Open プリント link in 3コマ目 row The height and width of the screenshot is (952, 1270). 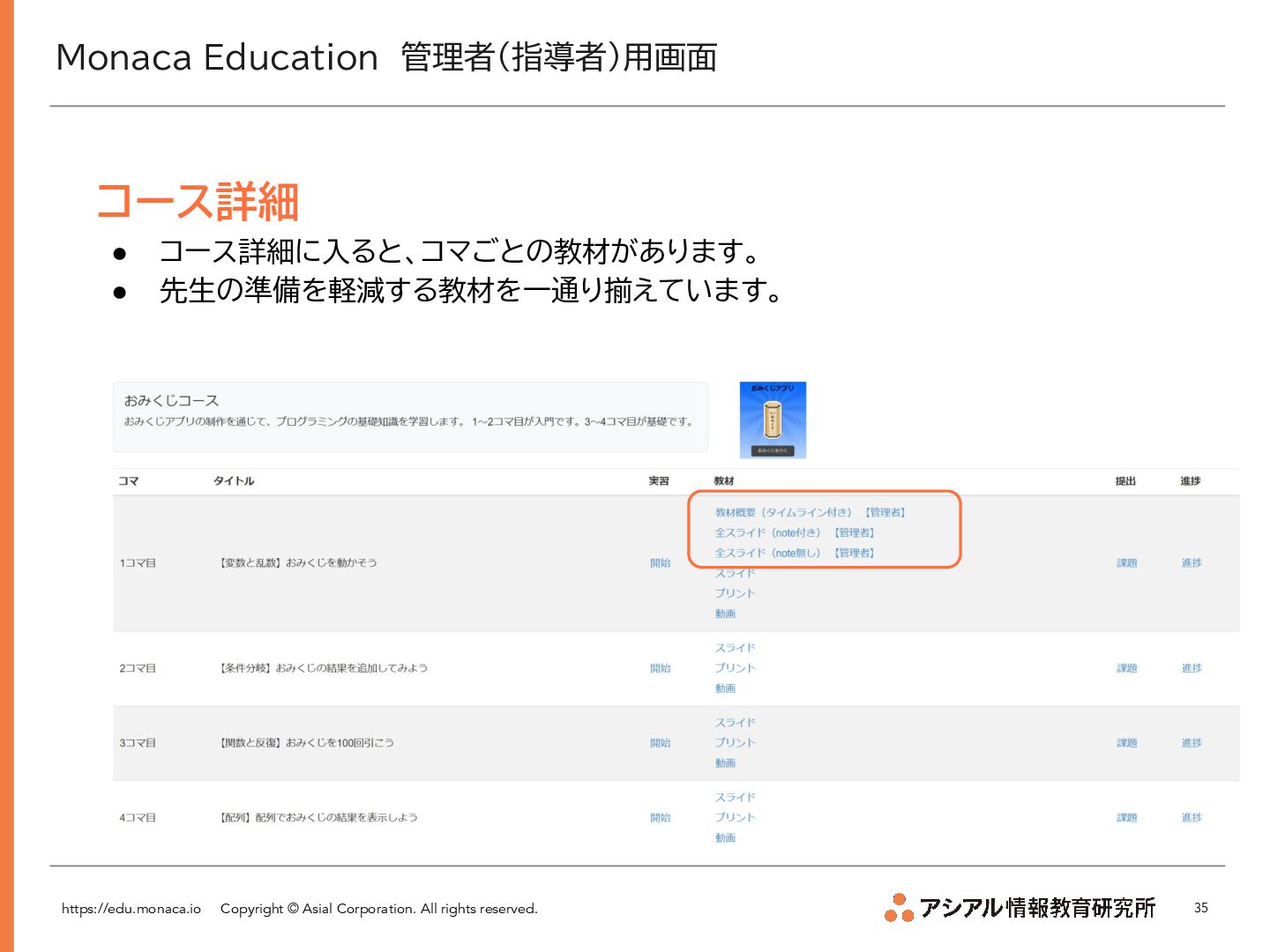(736, 743)
